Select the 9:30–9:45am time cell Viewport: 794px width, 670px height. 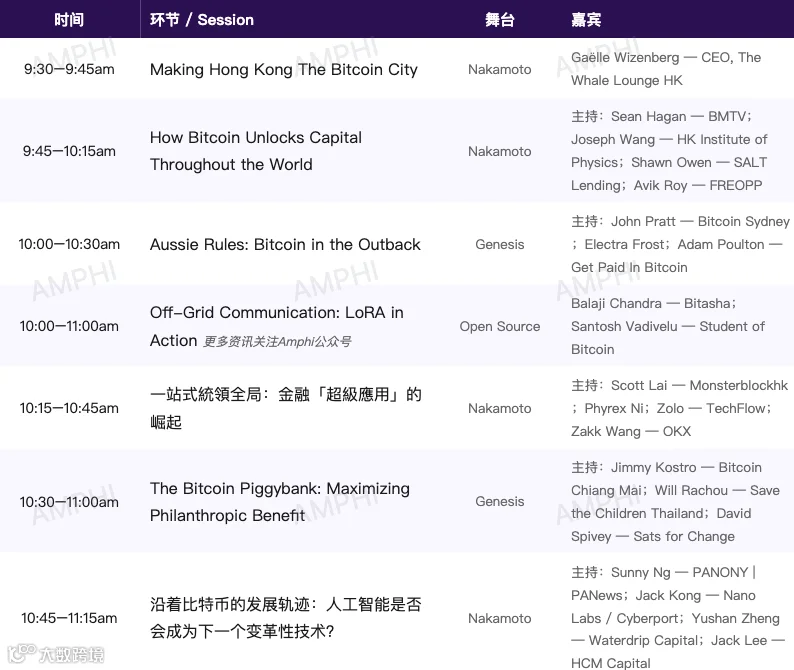[69, 69]
